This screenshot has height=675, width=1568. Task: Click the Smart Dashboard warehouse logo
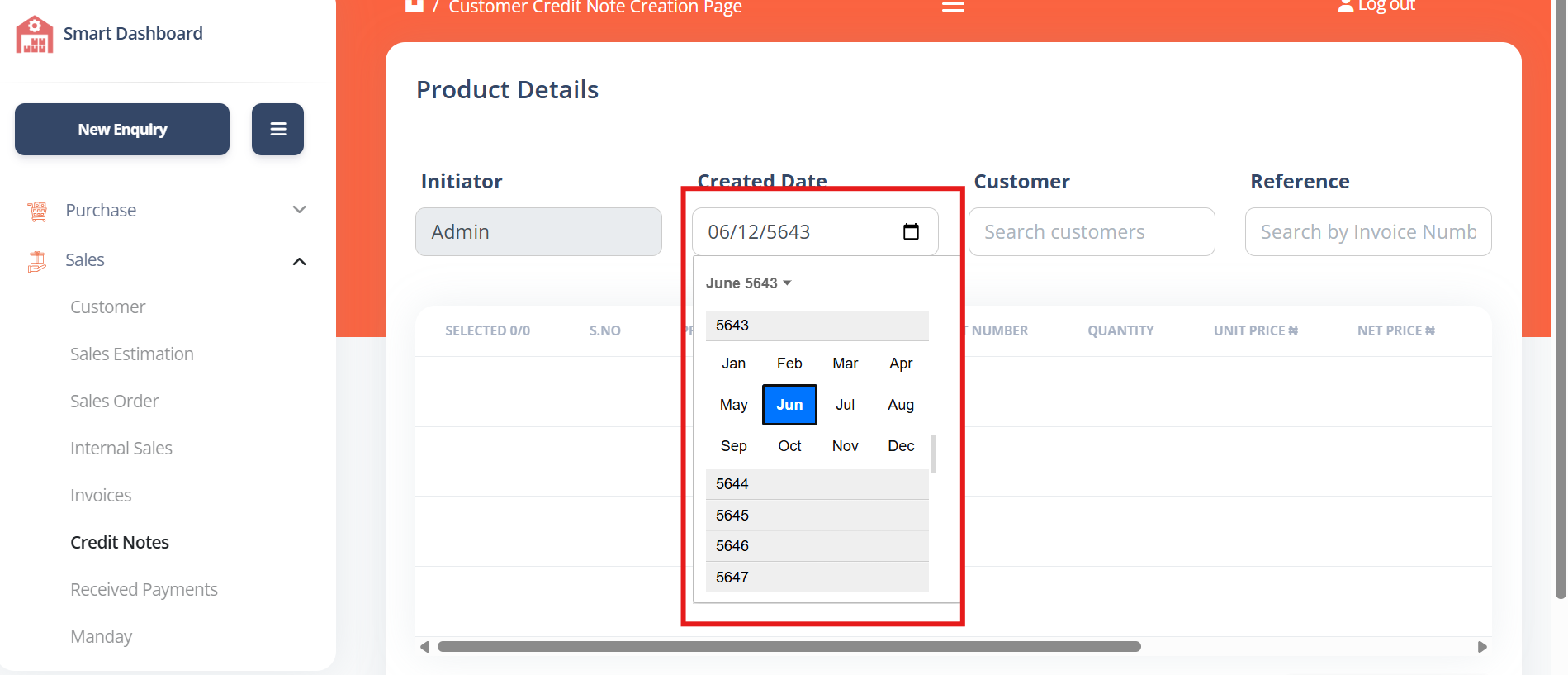click(x=34, y=34)
